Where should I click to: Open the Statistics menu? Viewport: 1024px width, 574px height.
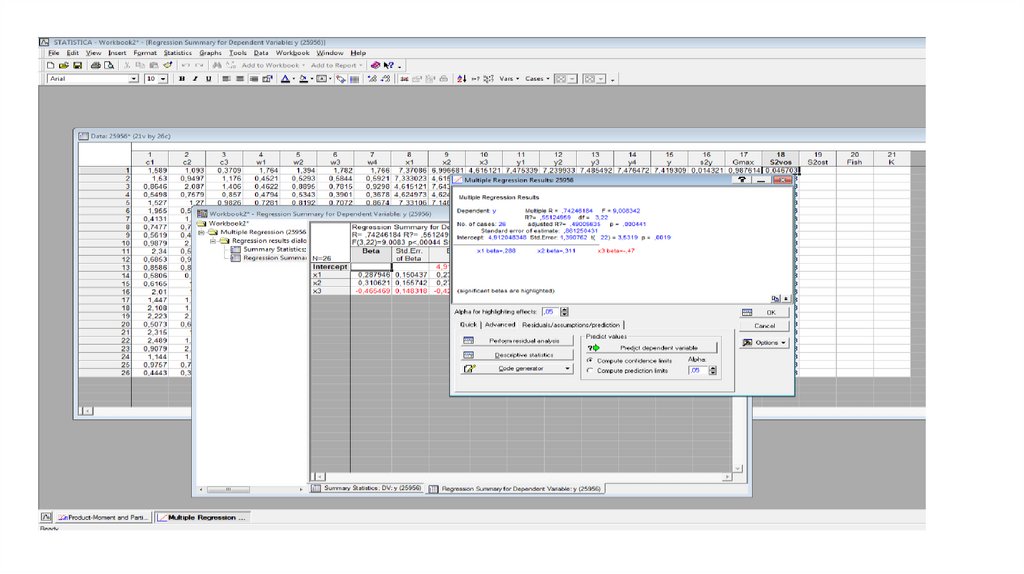tap(178, 53)
